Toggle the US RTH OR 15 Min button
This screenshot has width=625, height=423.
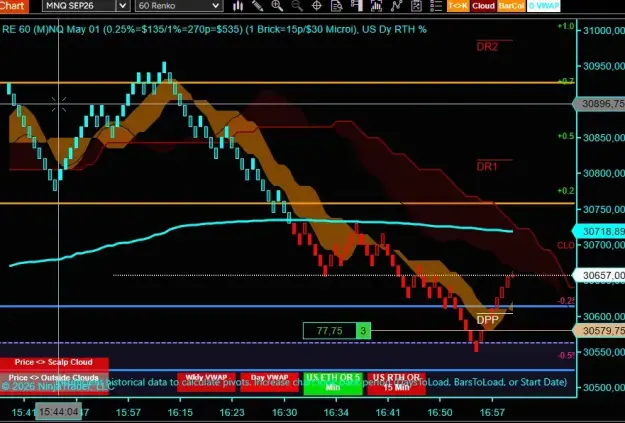[x=396, y=383]
